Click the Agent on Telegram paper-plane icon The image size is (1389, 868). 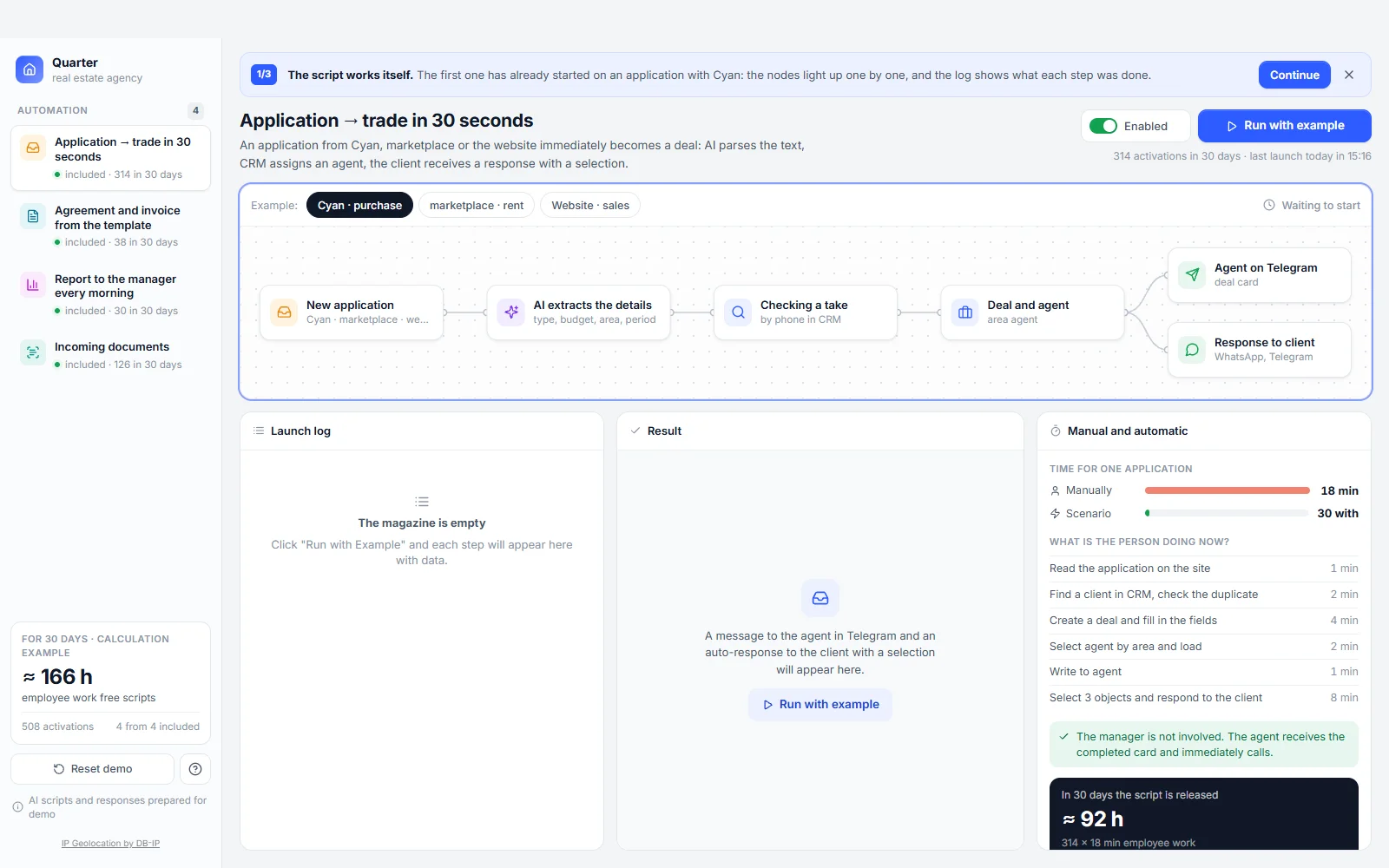[x=1192, y=274]
